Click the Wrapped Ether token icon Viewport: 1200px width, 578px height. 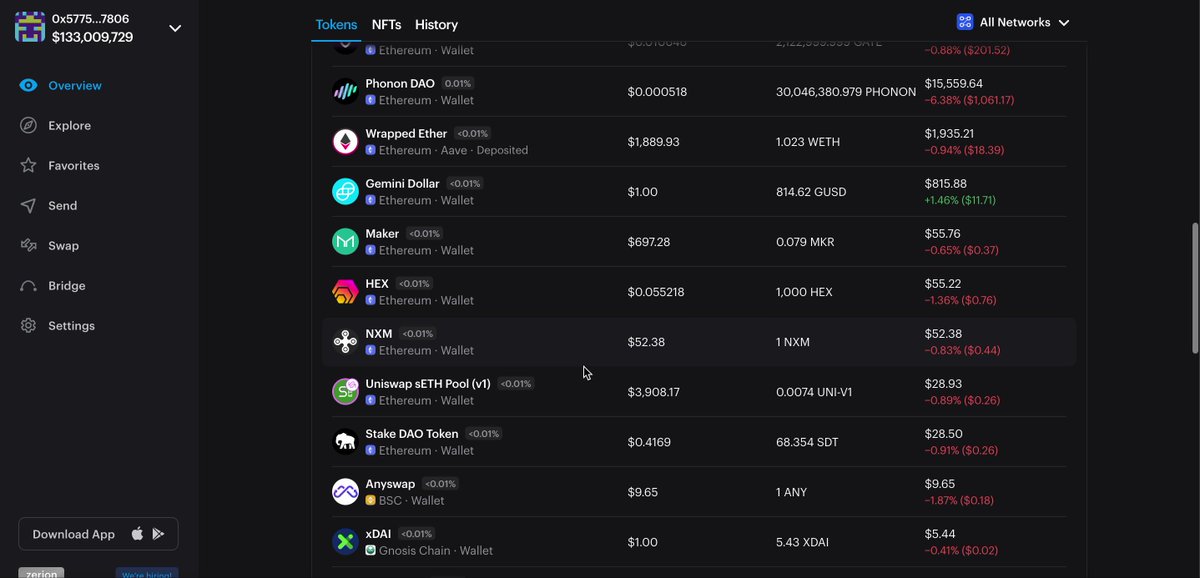pyautogui.click(x=345, y=142)
